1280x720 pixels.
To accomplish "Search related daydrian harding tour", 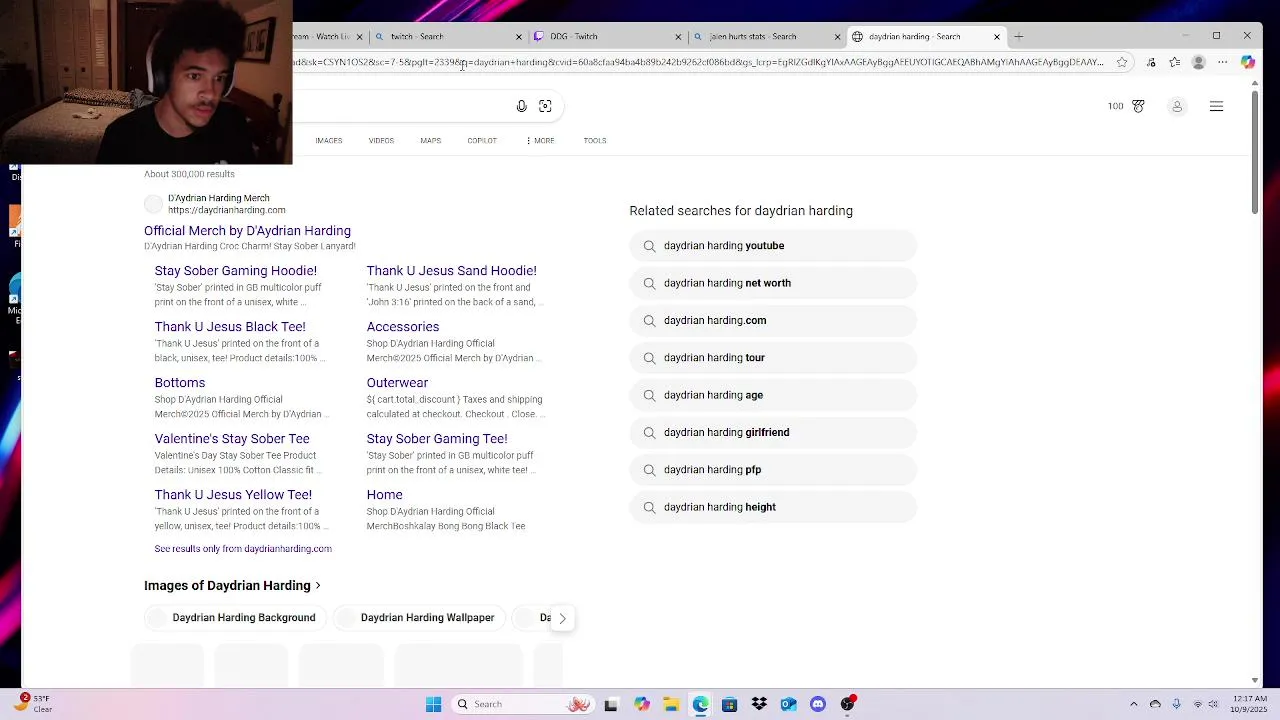I will 773,358.
